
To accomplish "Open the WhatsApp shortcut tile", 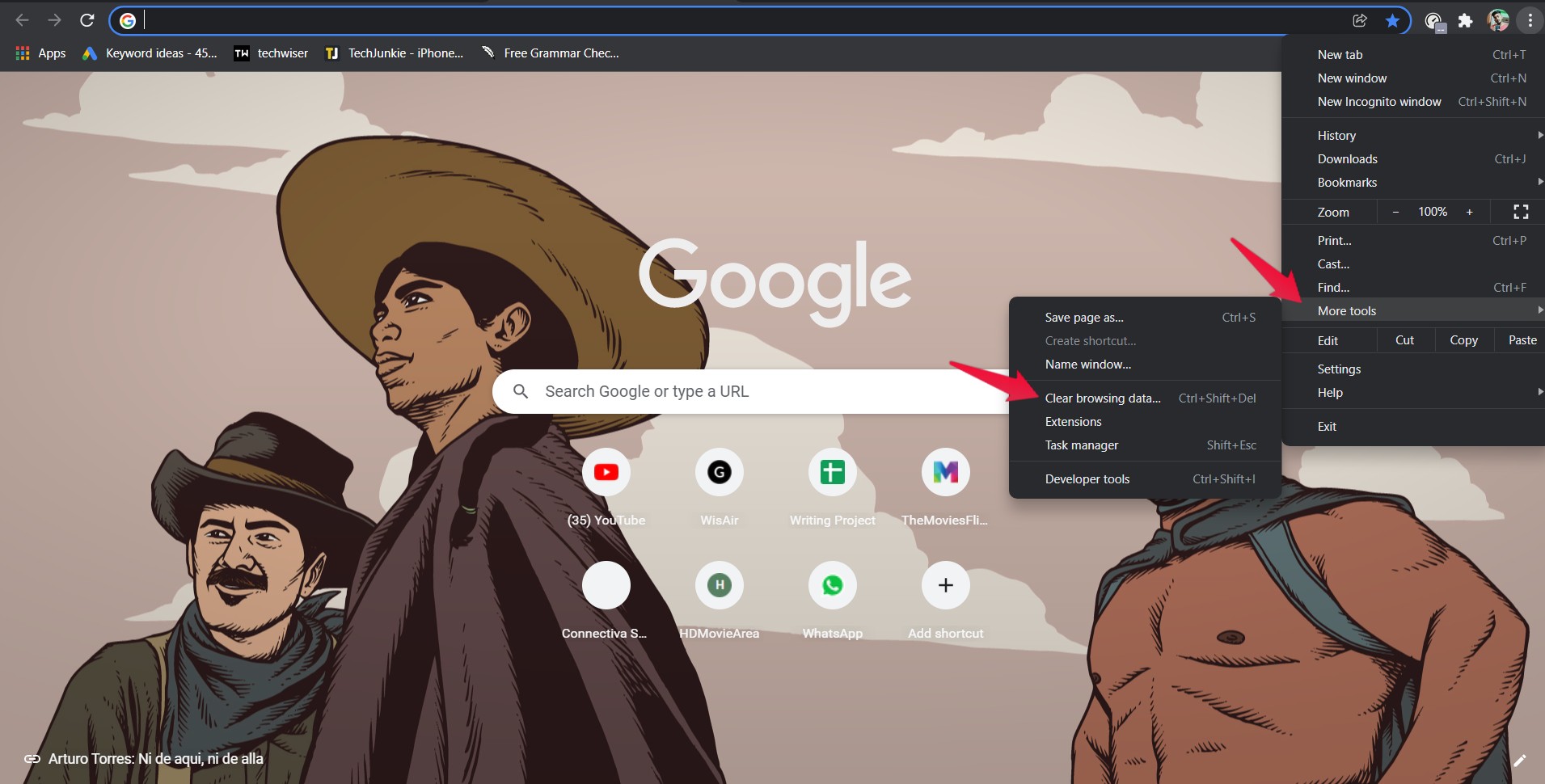I will (833, 601).
